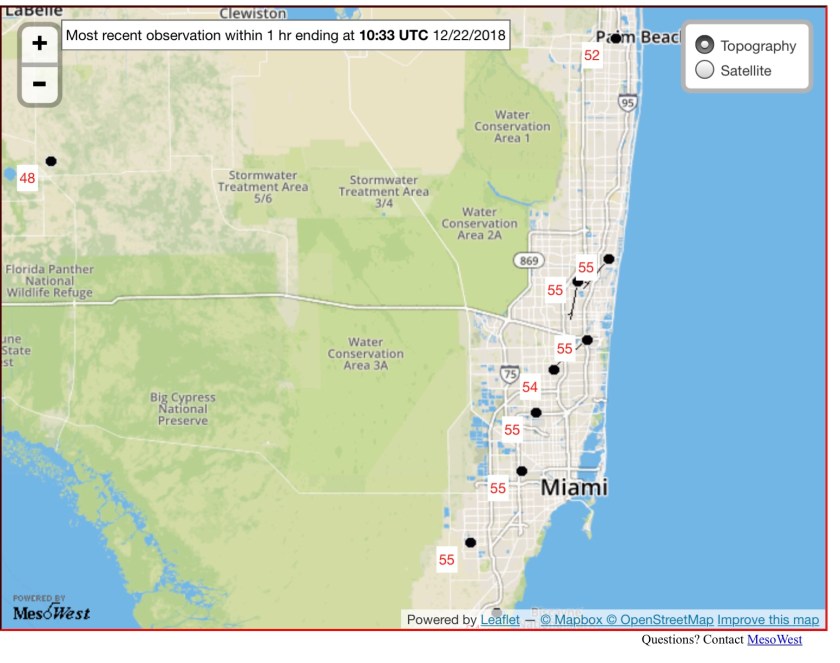
Task: Click the 54 temperature reading label
Action: [530, 387]
